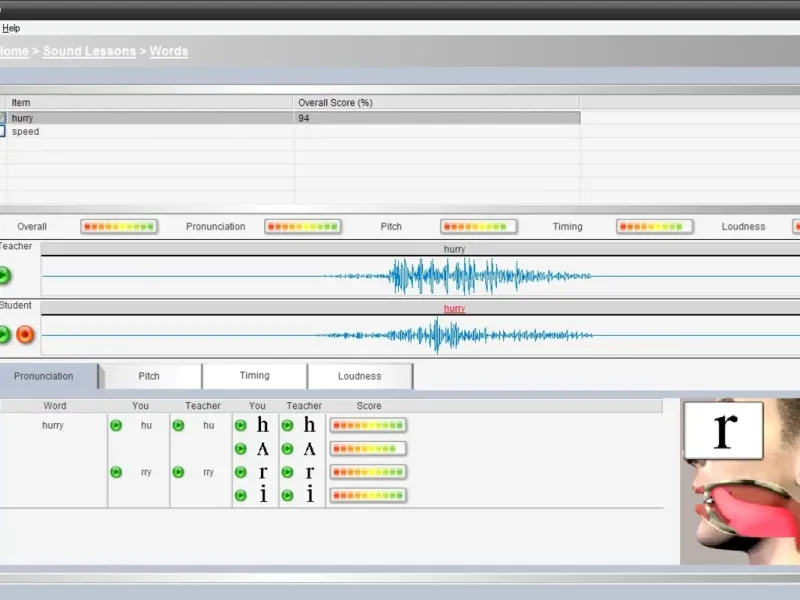Open the Help menu
The width and height of the screenshot is (800, 600).
(x=11, y=28)
